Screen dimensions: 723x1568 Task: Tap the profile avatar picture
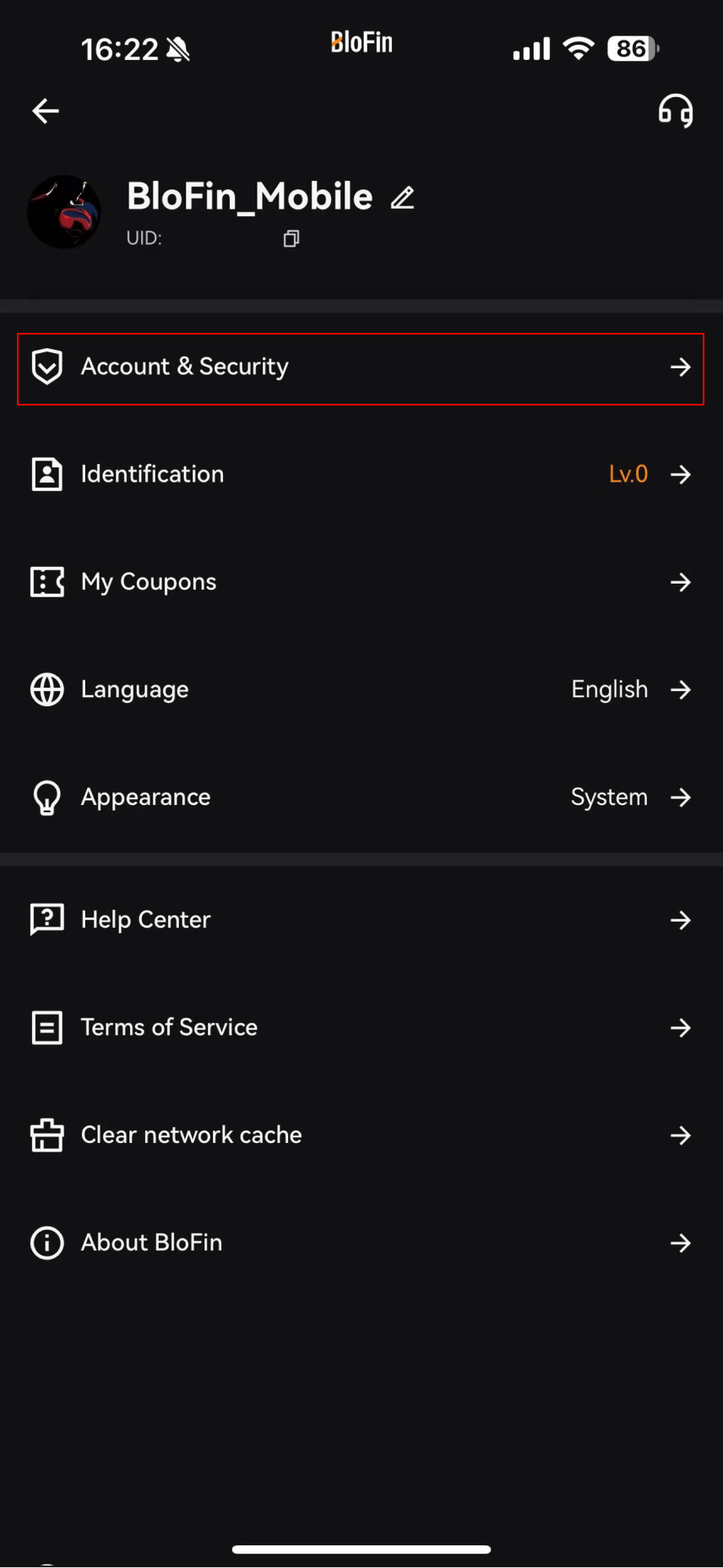tap(64, 211)
